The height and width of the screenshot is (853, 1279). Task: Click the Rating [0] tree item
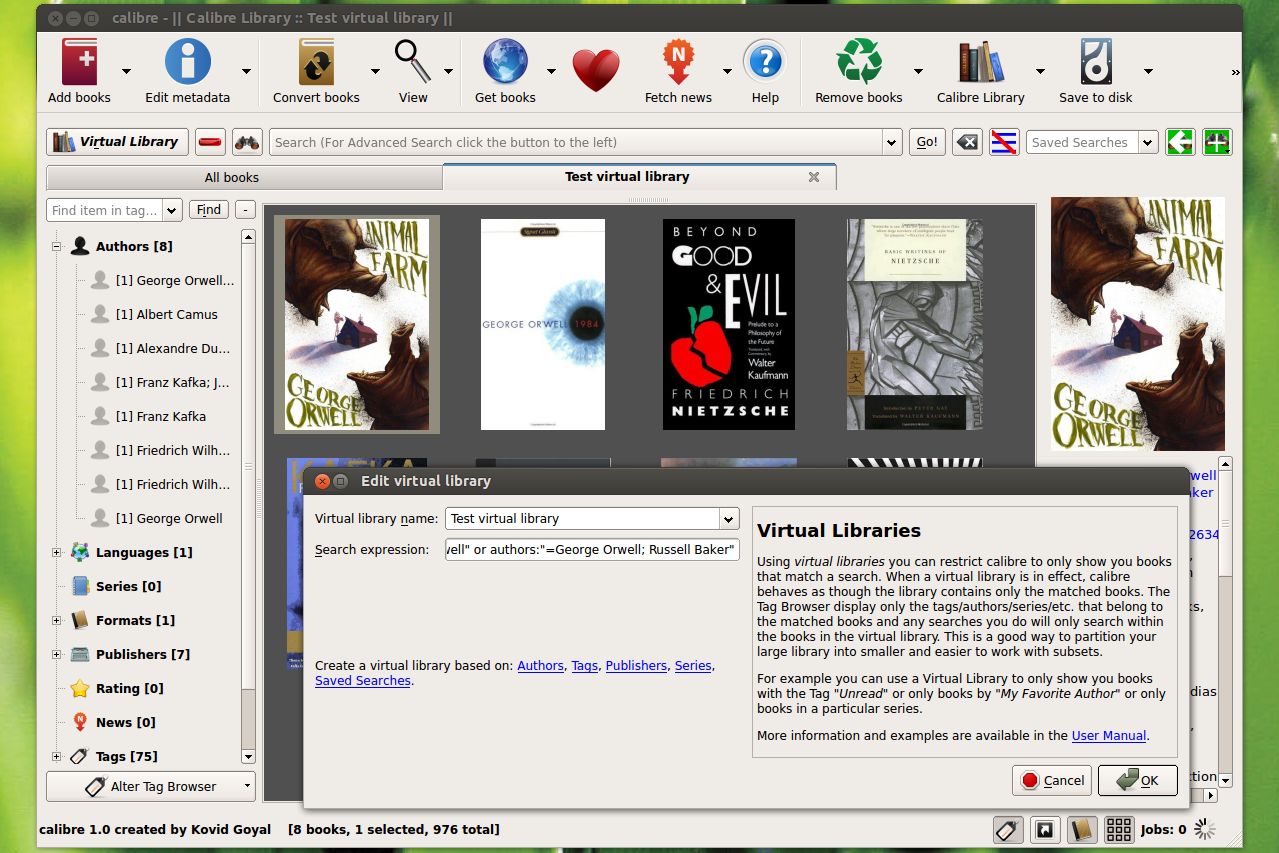click(x=129, y=688)
